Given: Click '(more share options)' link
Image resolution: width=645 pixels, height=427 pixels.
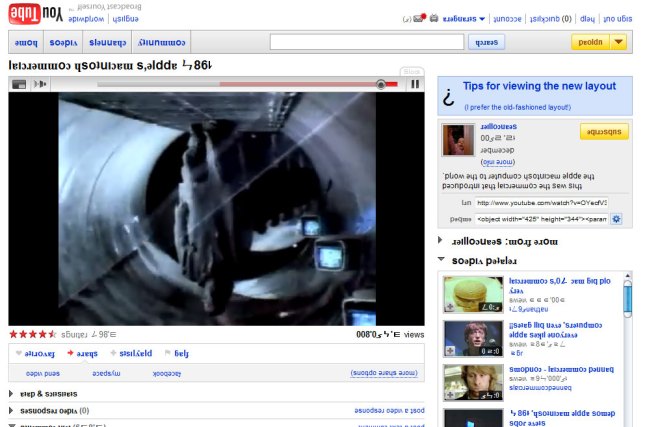Looking at the screenshot, I should (x=384, y=373).
